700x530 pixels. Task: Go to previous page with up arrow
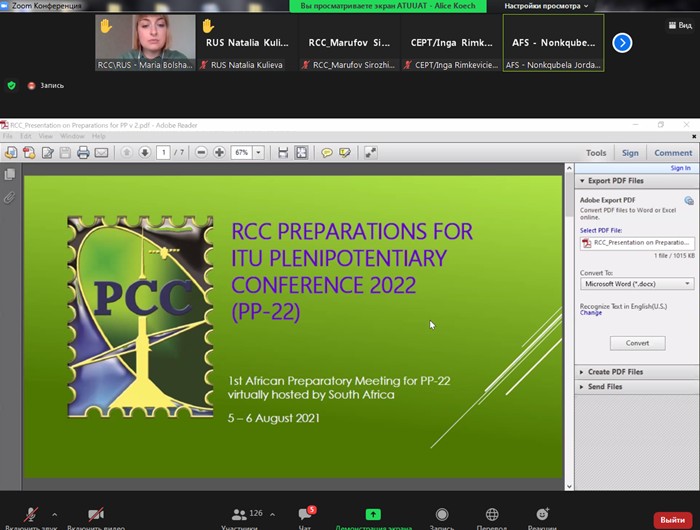[x=126, y=153]
